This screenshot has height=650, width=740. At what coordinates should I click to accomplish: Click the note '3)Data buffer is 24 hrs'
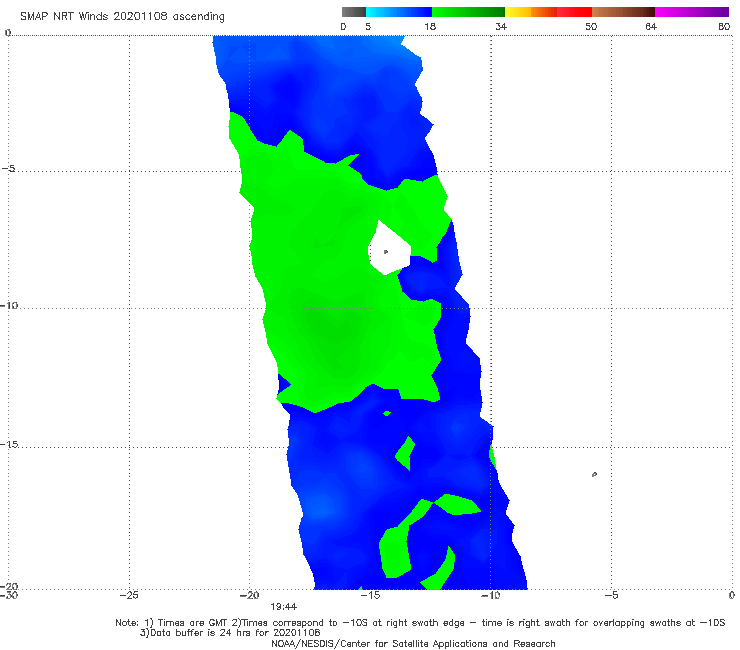(230, 633)
